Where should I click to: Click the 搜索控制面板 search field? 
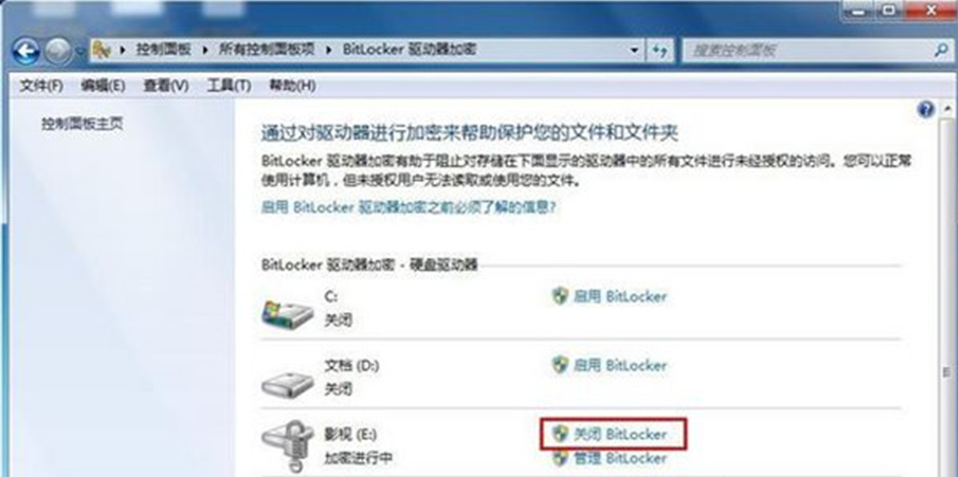tap(810, 50)
